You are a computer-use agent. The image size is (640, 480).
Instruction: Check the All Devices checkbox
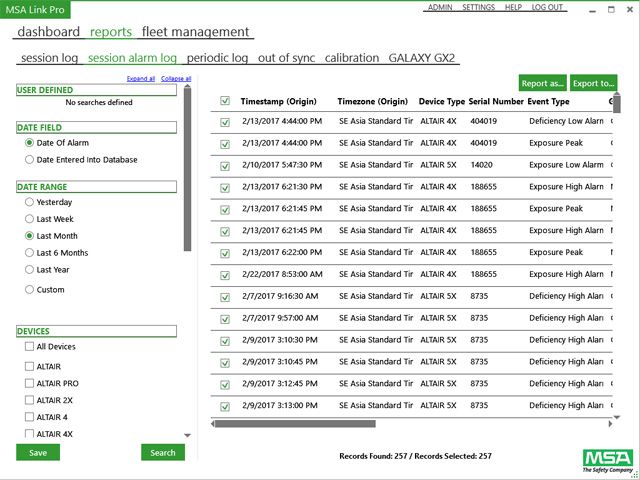(x=29, y=347)
